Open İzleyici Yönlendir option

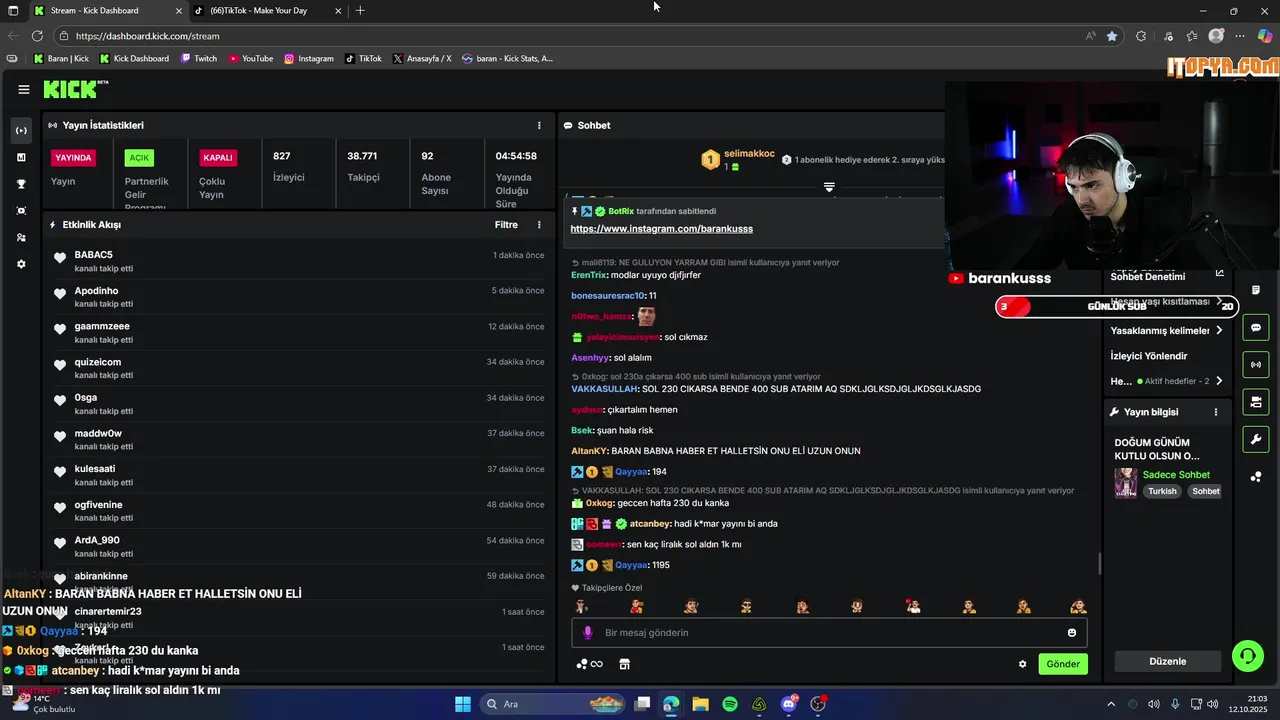[x=1149, y=356]
